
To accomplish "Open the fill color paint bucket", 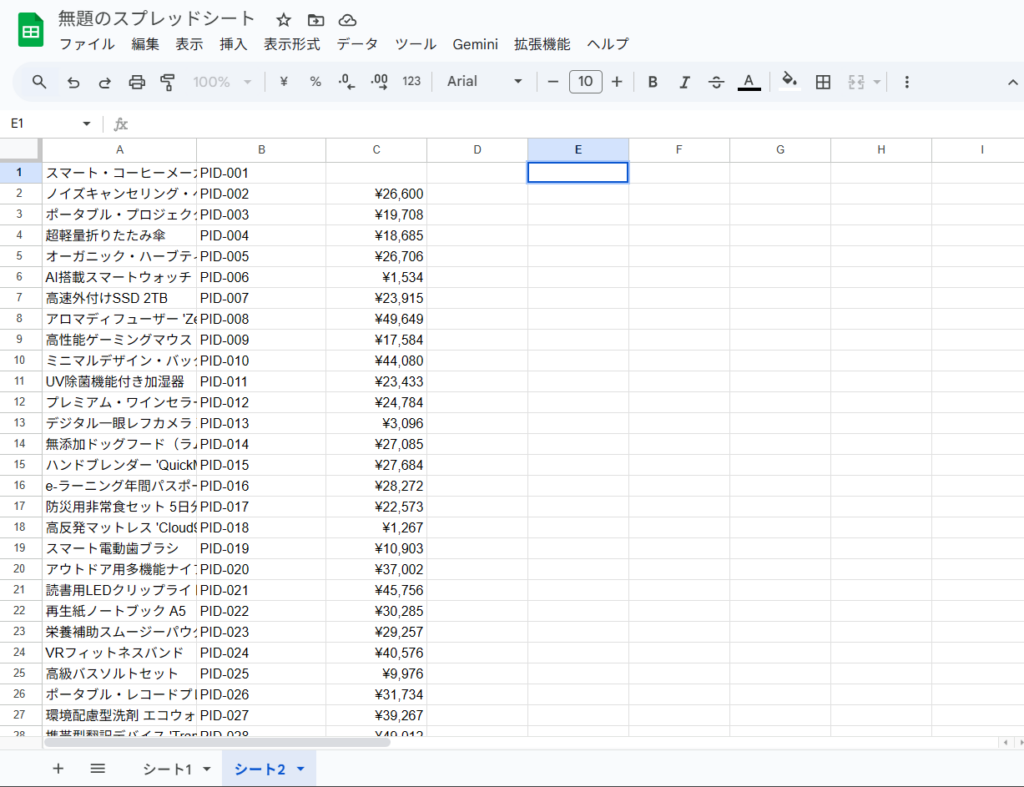I will [x=789, y=82].
